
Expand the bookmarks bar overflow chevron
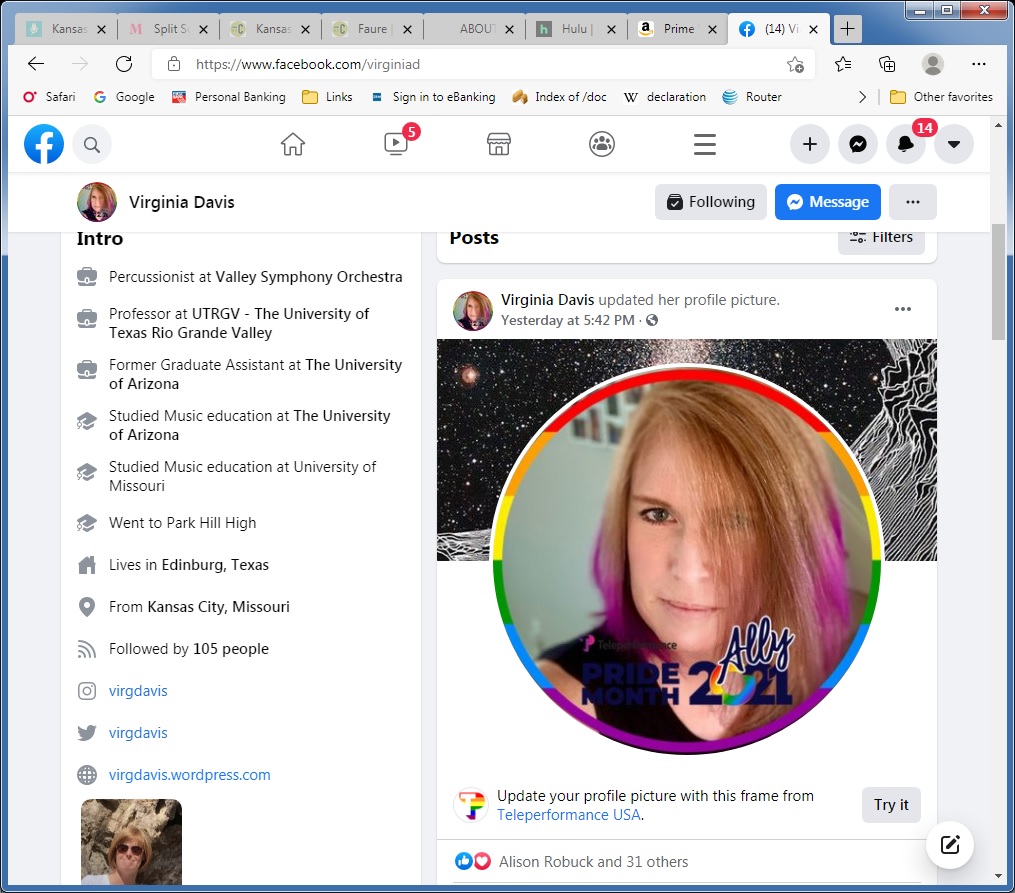point(863,97)
